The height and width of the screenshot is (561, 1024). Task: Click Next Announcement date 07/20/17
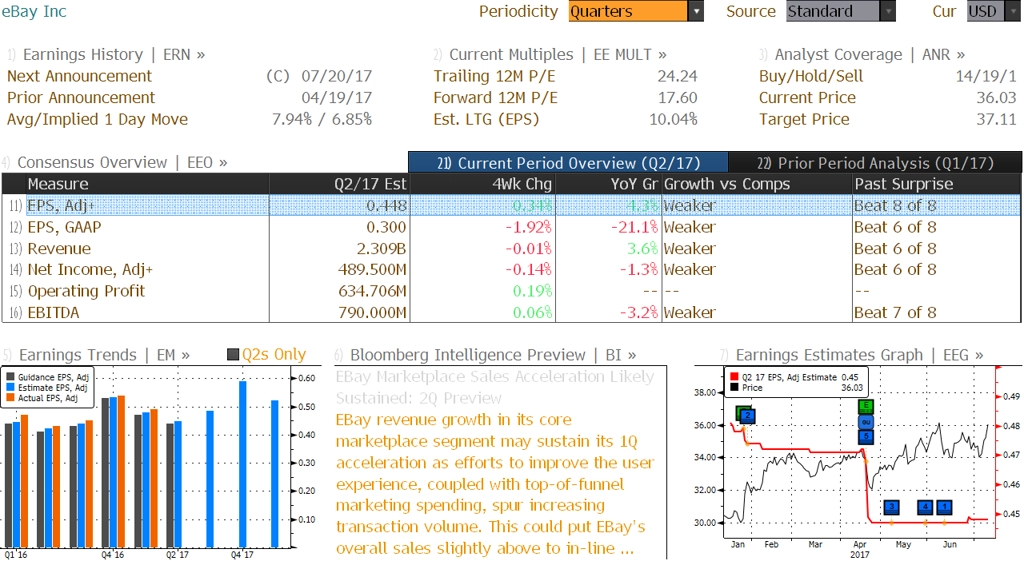[336, 76]
